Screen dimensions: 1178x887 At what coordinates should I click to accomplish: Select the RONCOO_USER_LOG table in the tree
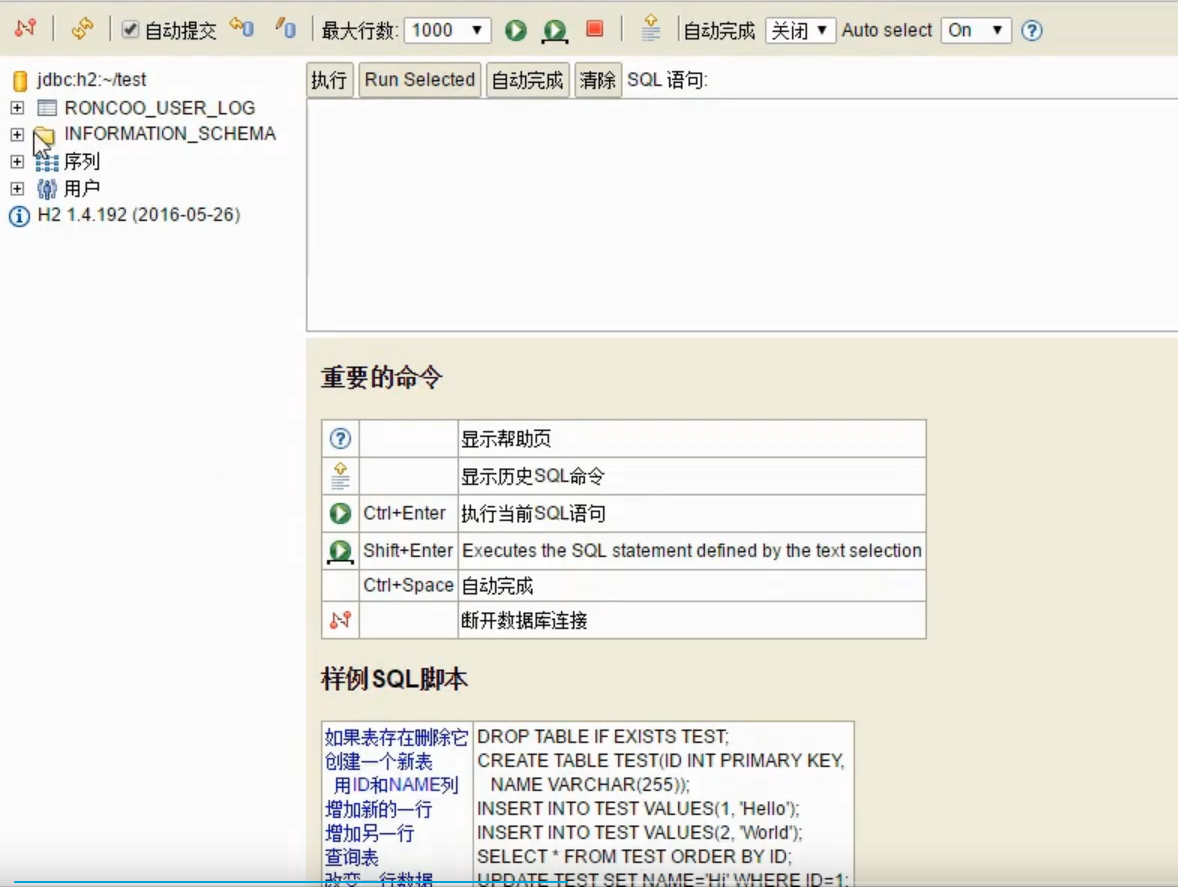point(159,108)
